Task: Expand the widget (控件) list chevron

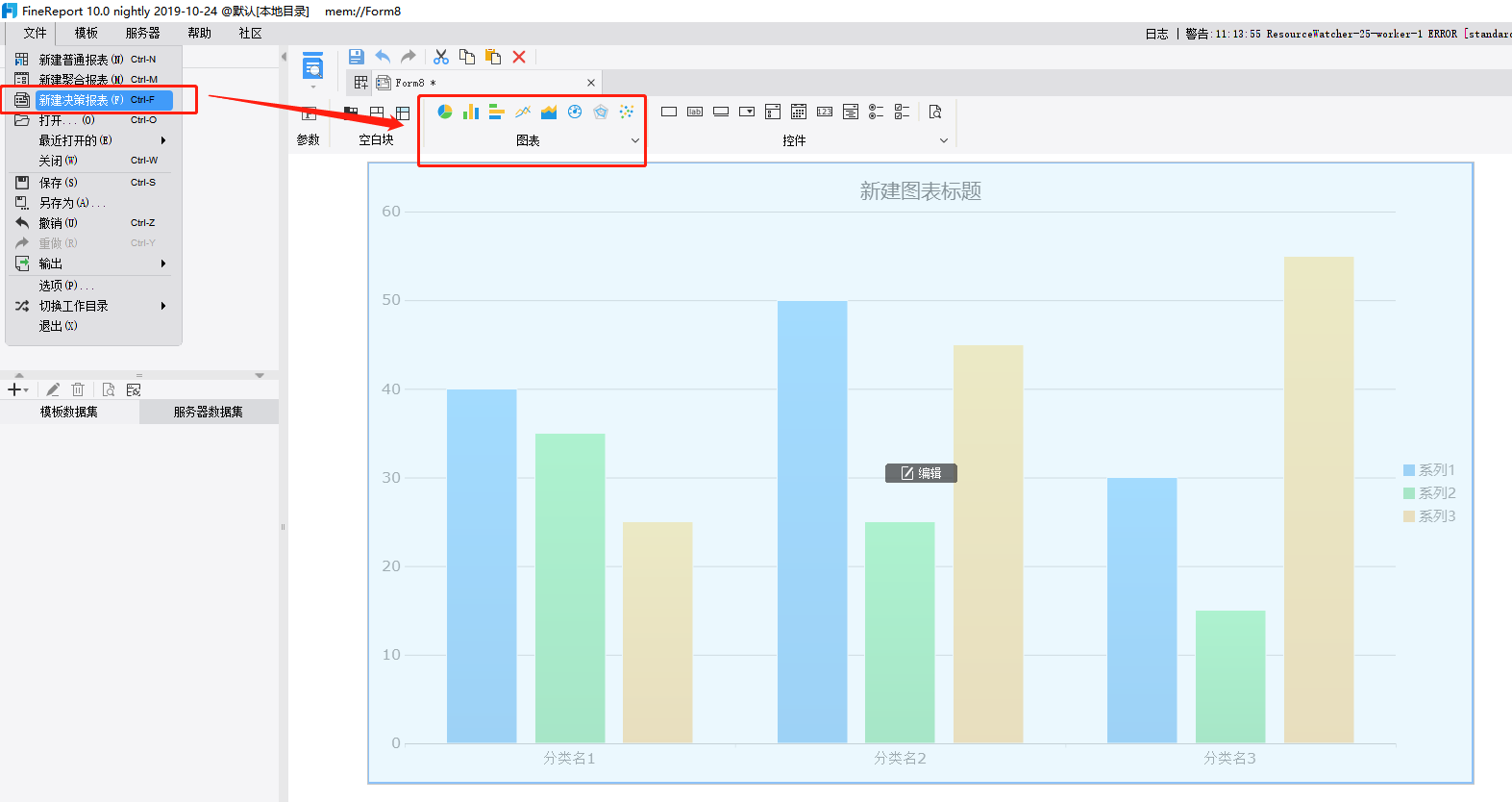Action: [x=944, y=140]
